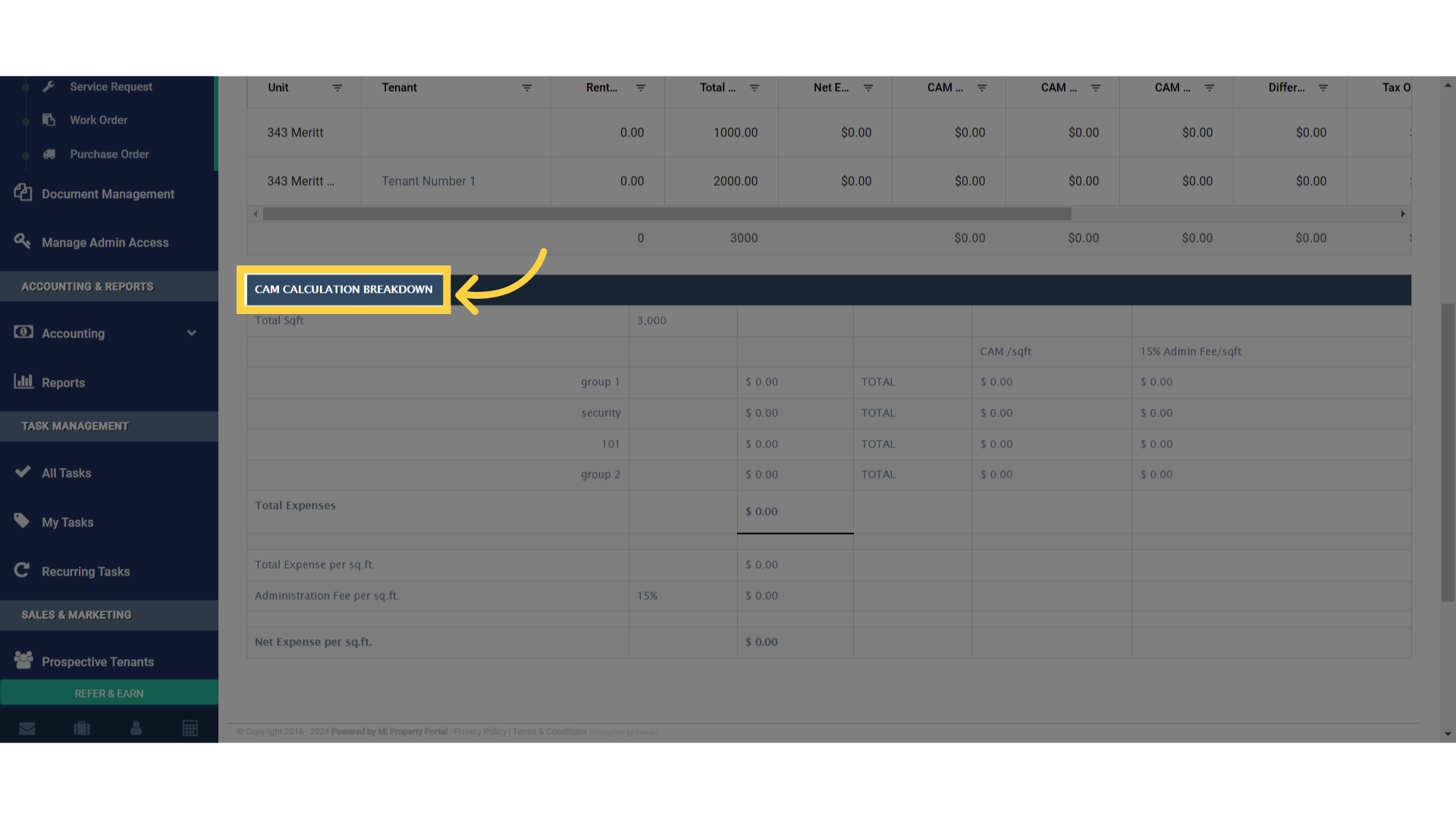
Task: Expand the Accounting menu chevron
Action: click(x=192, y=333)
